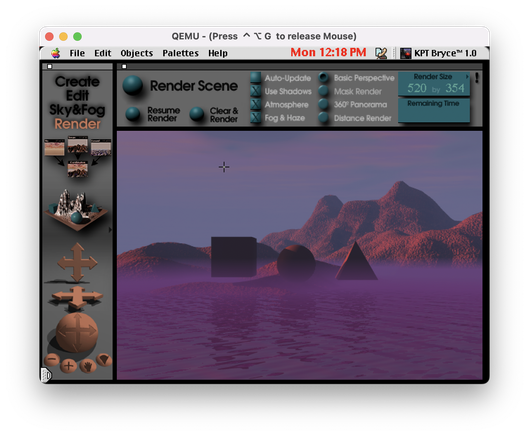Image resolution: width=529 pixels, height=436 pixels.
Task: Click the Render Size height value 354
Action: pyautogui.click(x=455, y=88)
